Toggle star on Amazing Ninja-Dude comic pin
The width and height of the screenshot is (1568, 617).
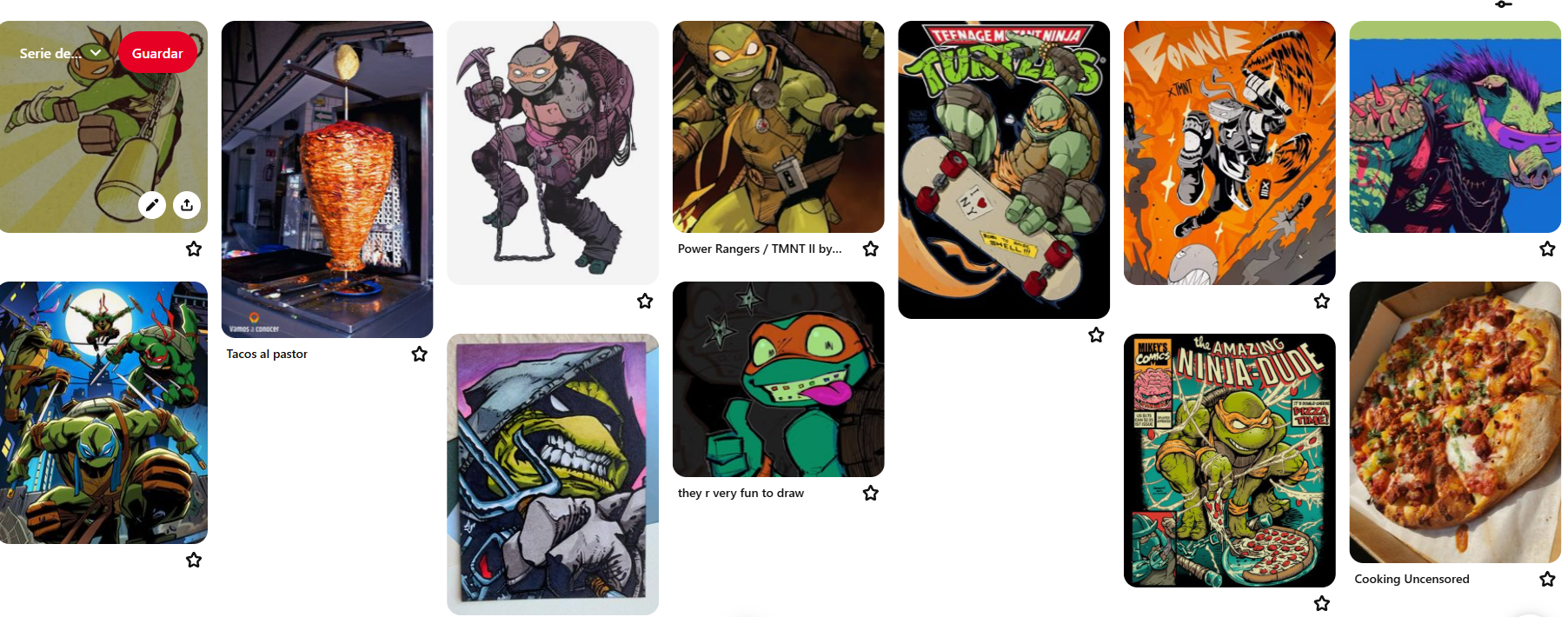coord(1322,603)
